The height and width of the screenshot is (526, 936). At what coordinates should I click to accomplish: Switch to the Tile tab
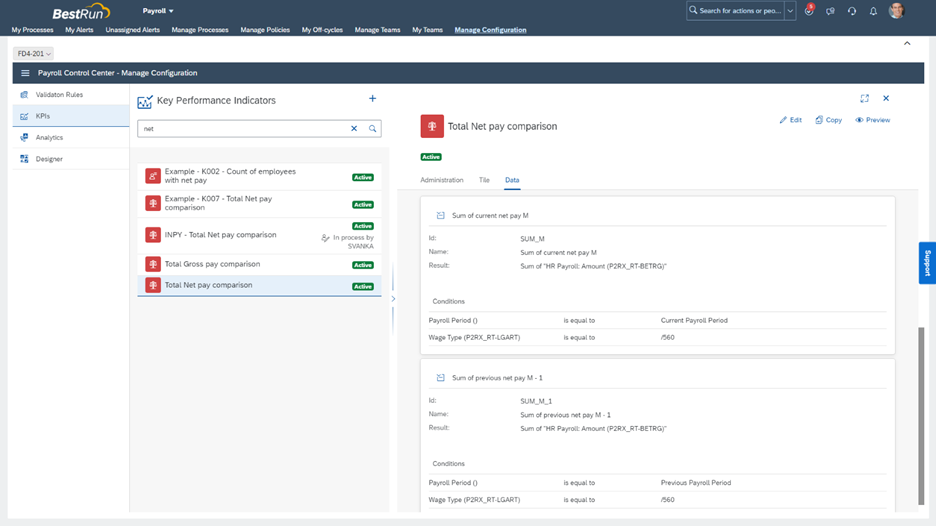pyautogui.click(x=484, y=180)
